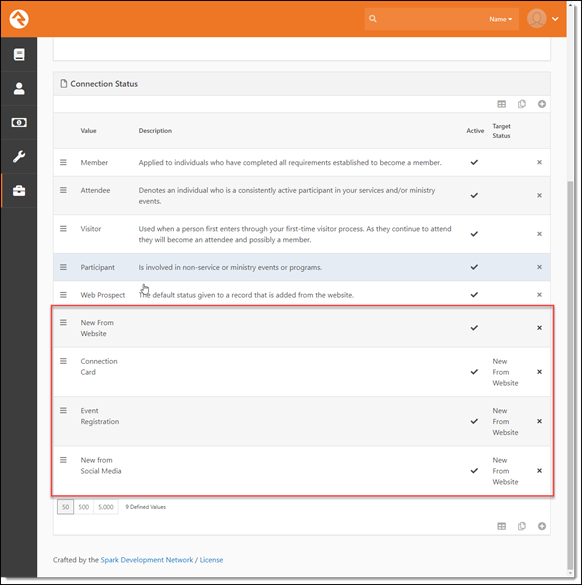The image size is (582, 585).
Task: Grab reorder handle for Attendee row
Action: 63,190
